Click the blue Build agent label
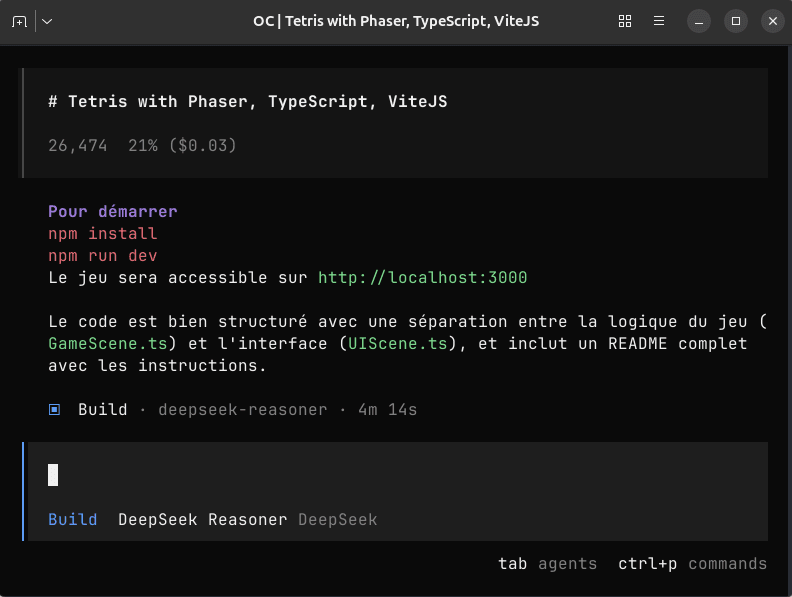 pos(73,519)
